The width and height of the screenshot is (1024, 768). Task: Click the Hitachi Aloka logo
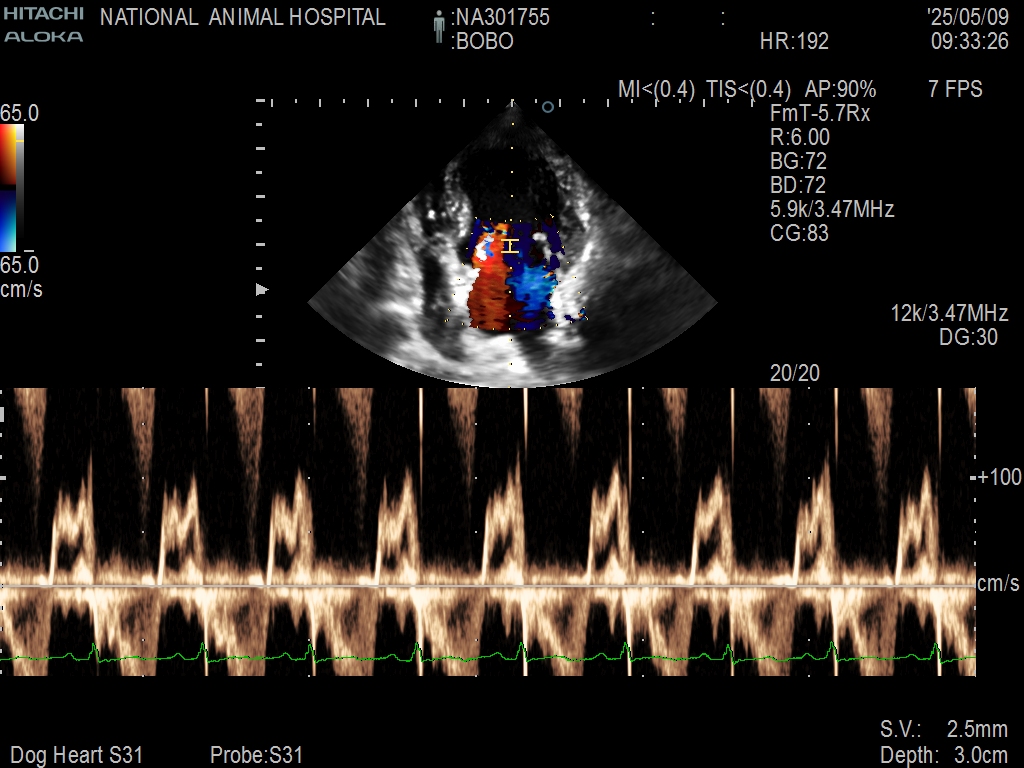click(x=42, y=26)
